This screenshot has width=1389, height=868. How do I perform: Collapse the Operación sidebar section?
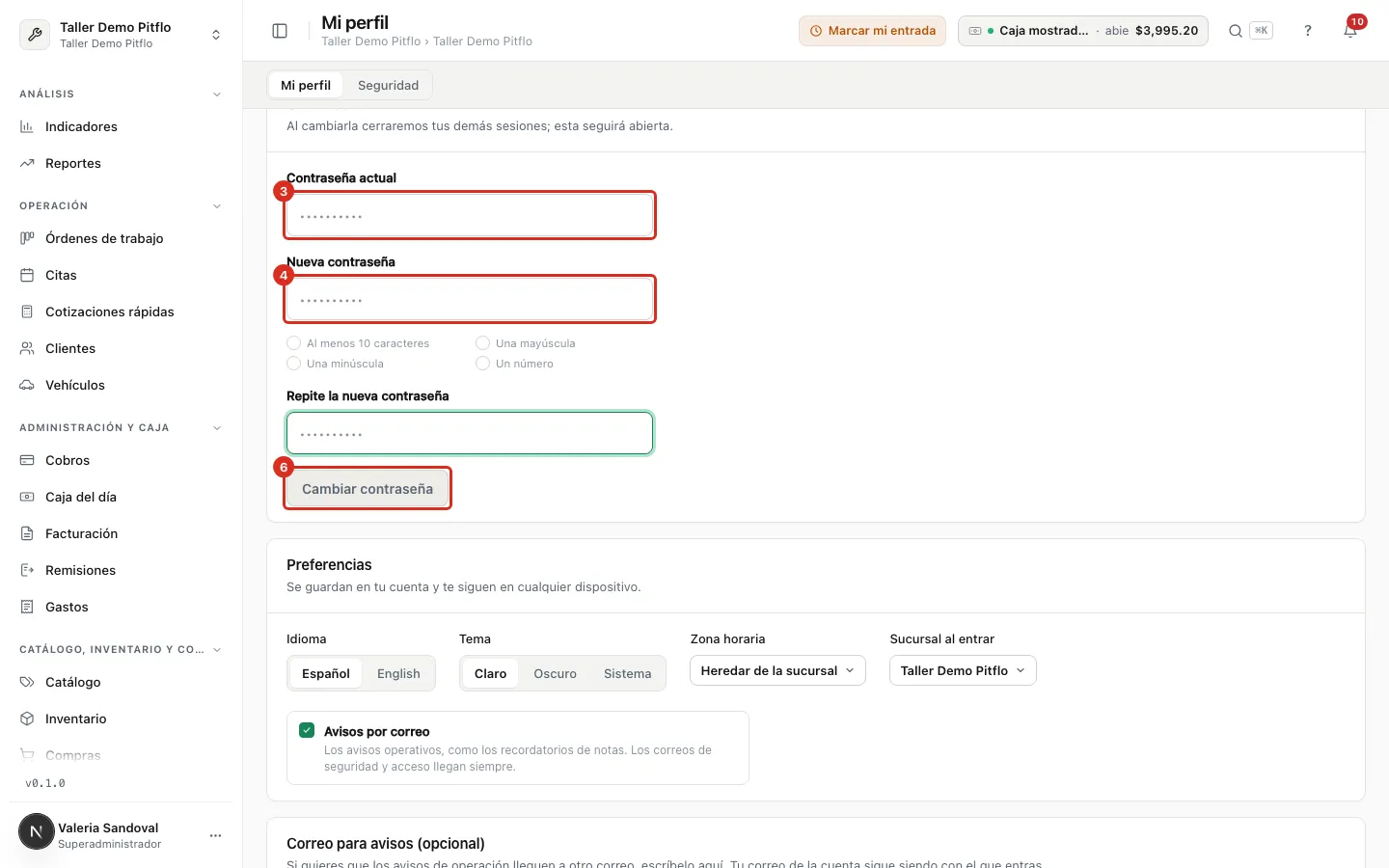[x=217, y=206]
